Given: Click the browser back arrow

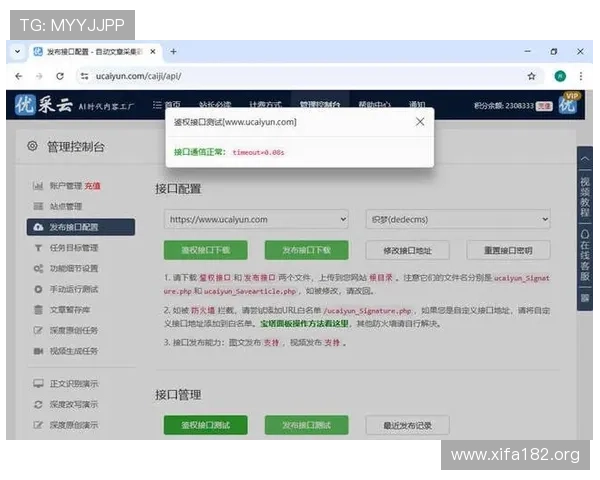Looking at the screenshot, I should pyautogui.click(x=19, y=76).
